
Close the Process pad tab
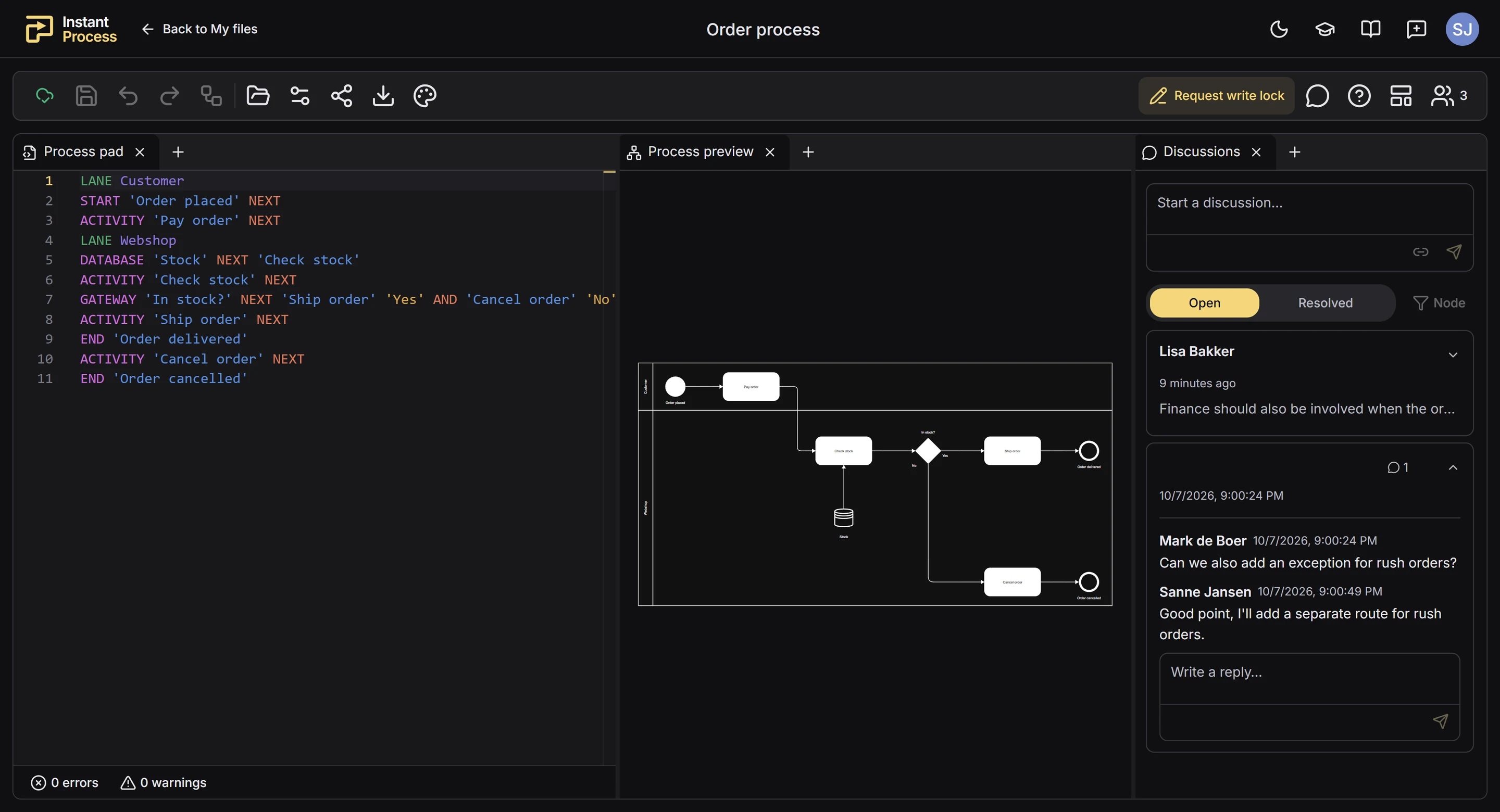[x=140, y=152]
